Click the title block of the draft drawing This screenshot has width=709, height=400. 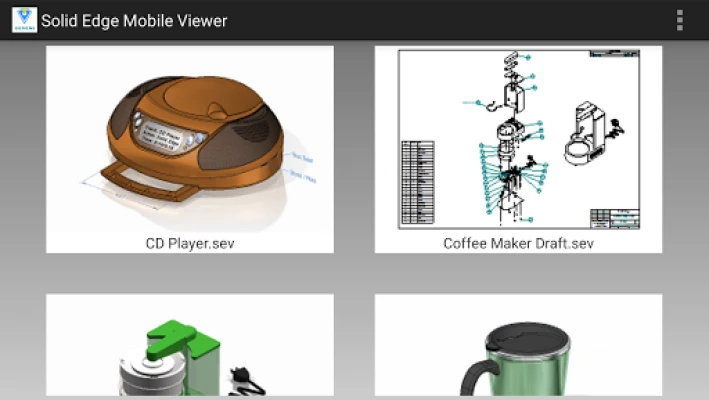(x=614, y=218)
